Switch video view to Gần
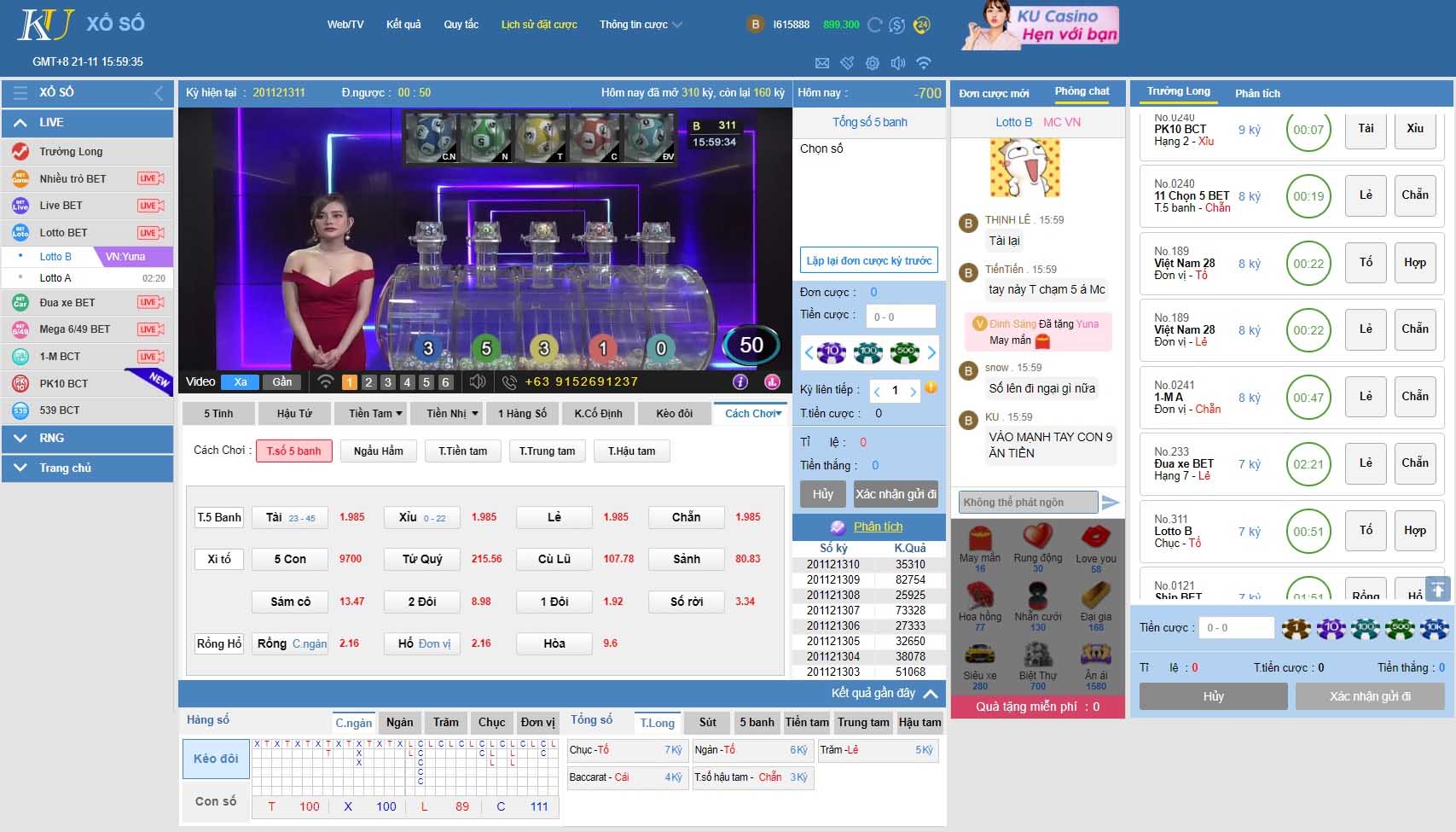 (x=281, y=381)
